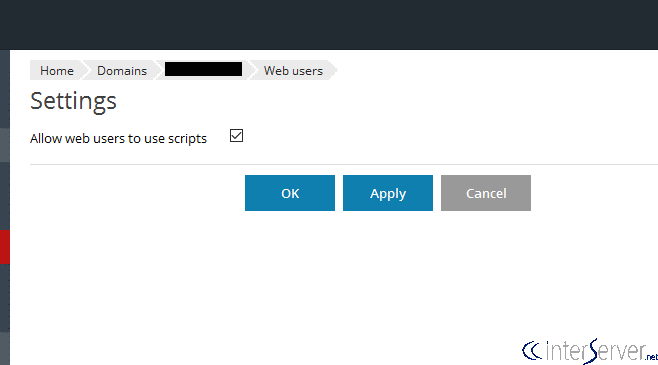Click the OK button
This screenshot has width=658, height=365.
(x=290, y=193)
